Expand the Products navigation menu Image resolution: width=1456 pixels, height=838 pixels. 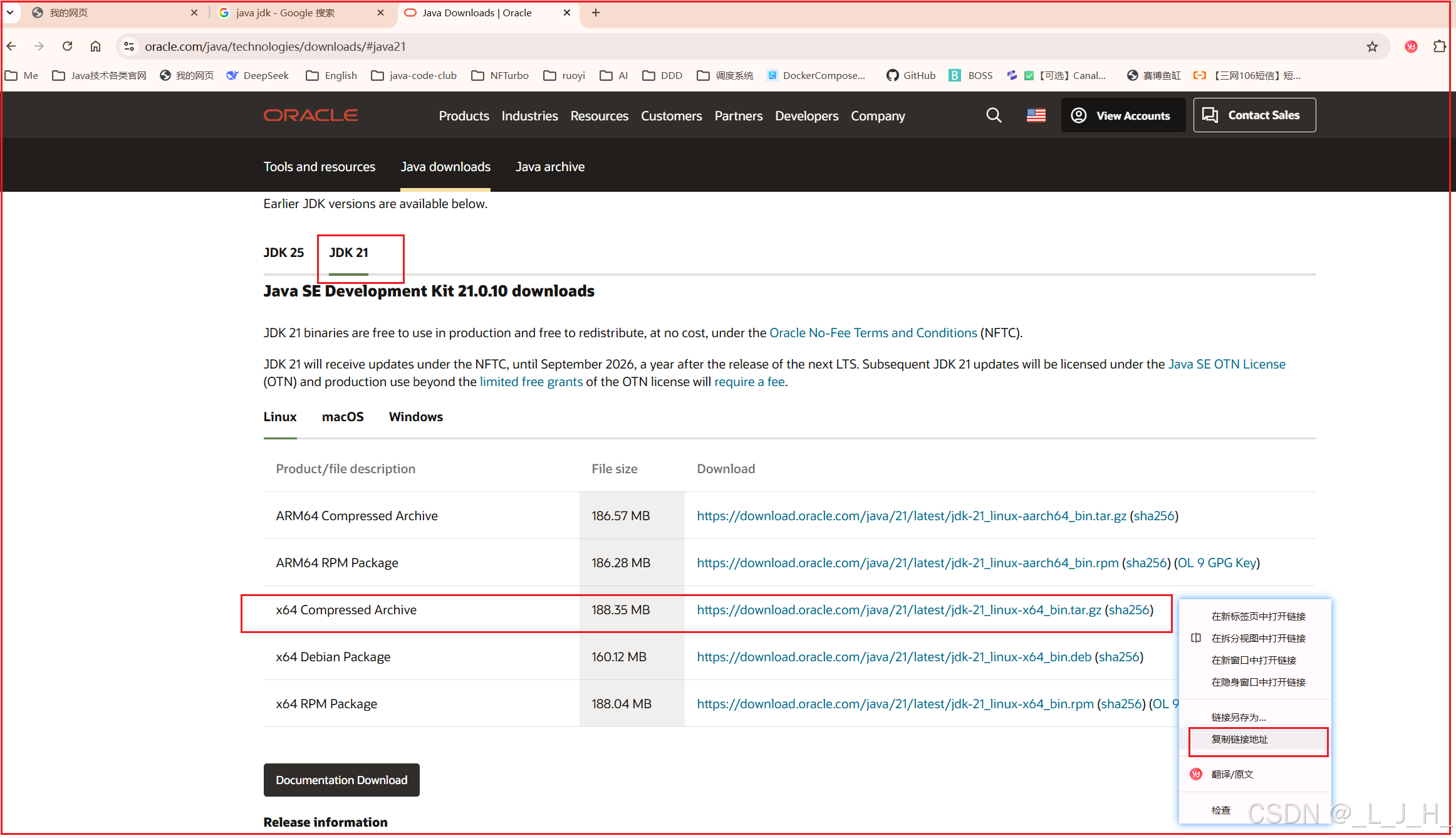pyautogui.click(x=464, y=116)
